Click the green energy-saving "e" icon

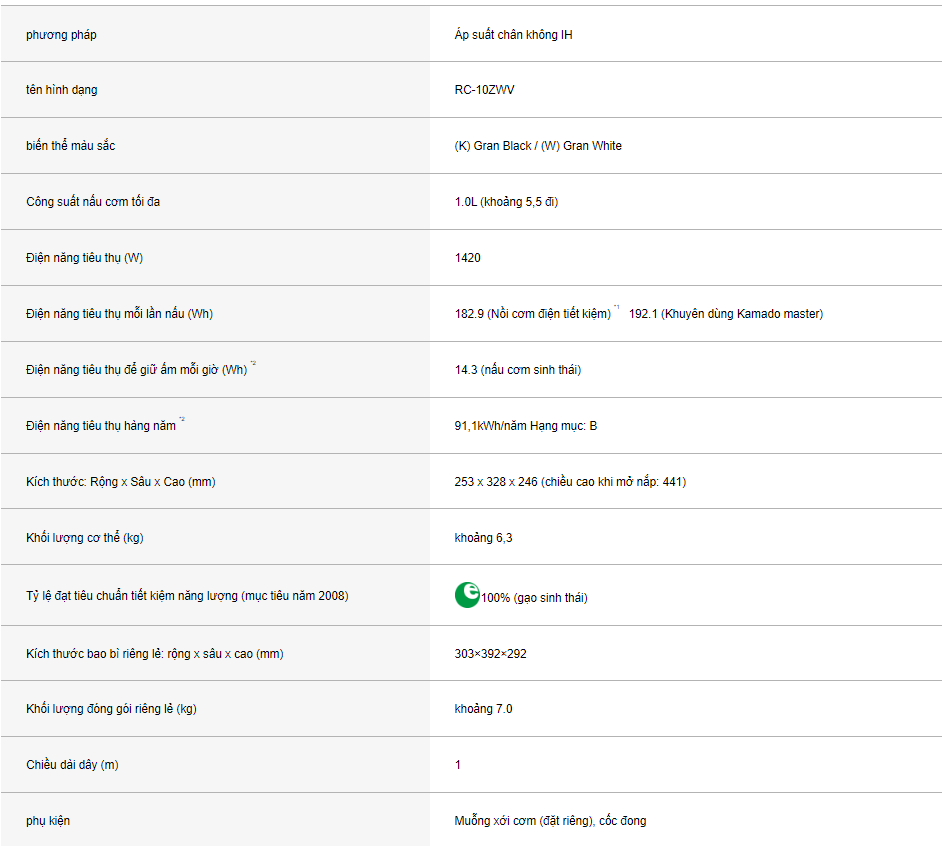pyautogui.click(x=467, y=595)
